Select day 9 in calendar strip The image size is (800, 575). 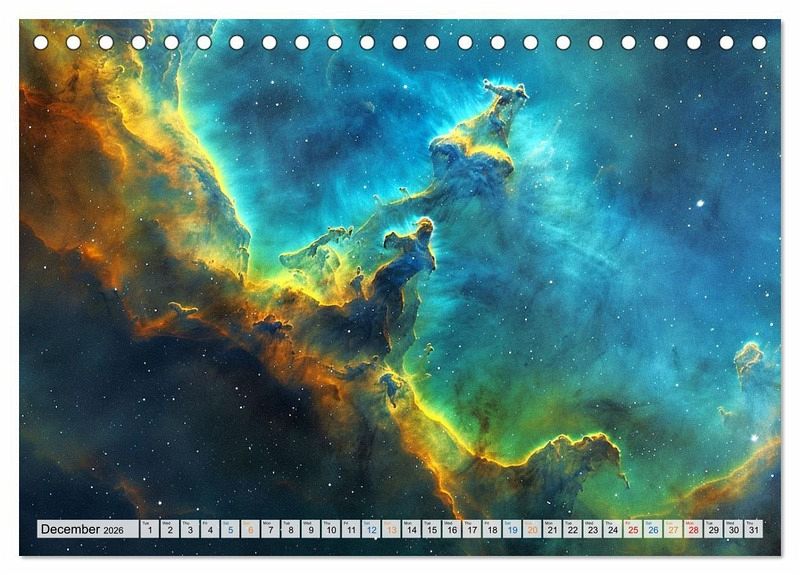pos(311,529)
